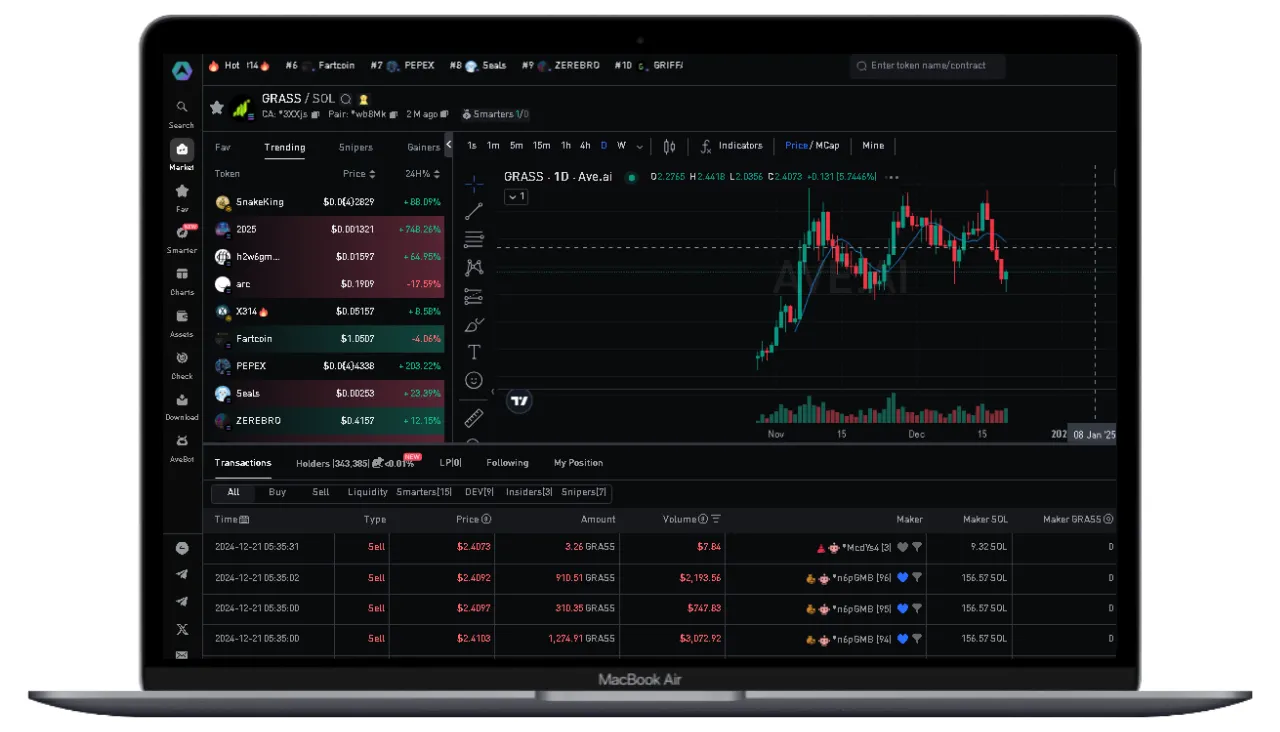Open the Holders tab
This screenshot has width=1280, height=732.
click(355, 463)
